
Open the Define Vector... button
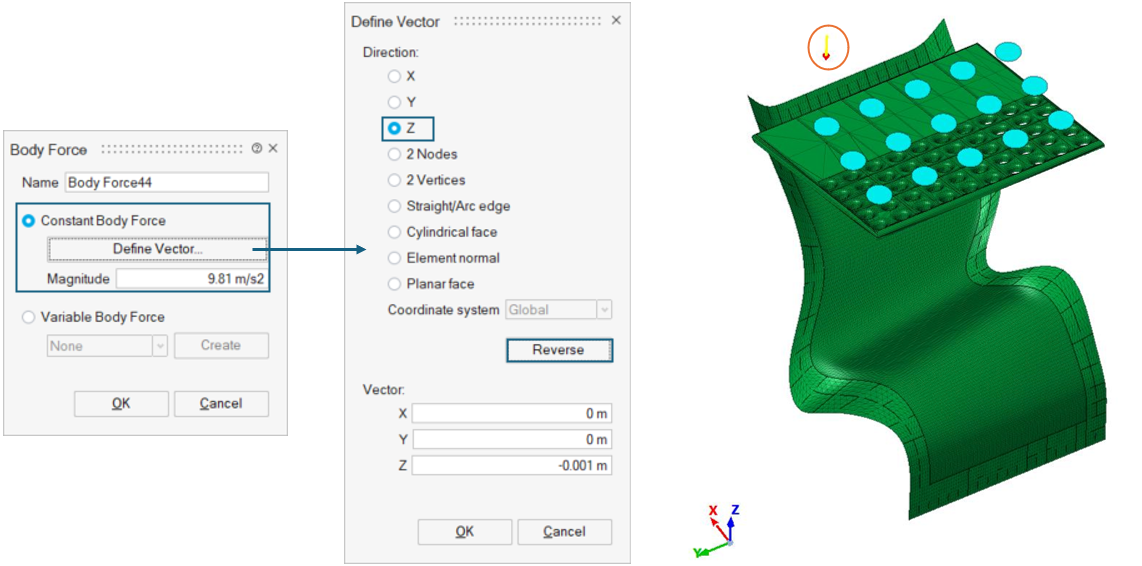pos(158,249)
